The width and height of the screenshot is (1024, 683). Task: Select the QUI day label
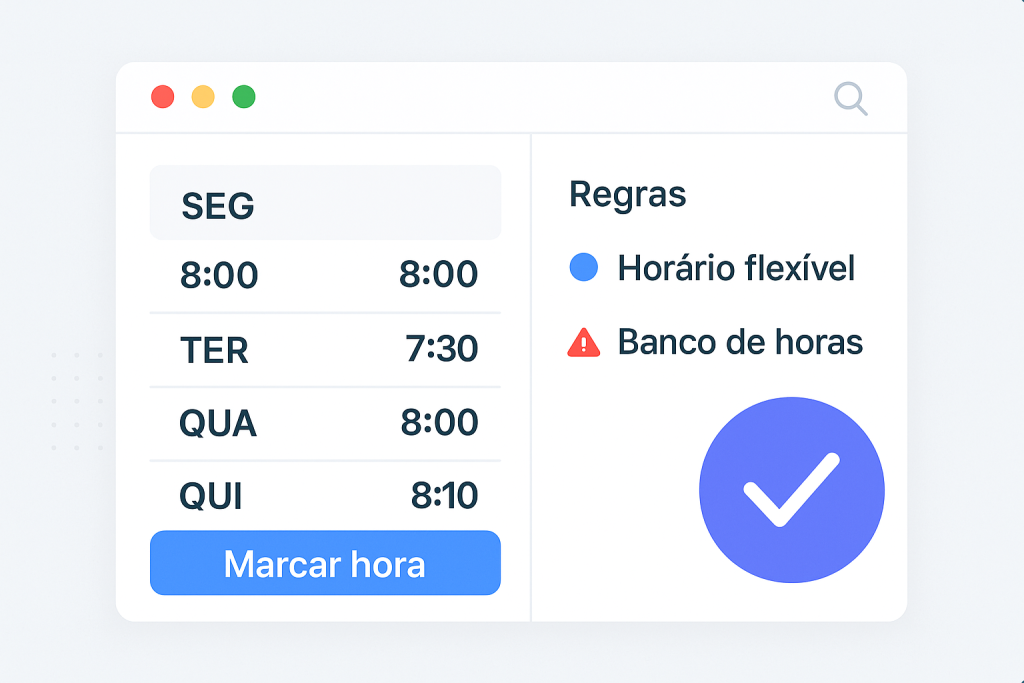tap(211, 496)
